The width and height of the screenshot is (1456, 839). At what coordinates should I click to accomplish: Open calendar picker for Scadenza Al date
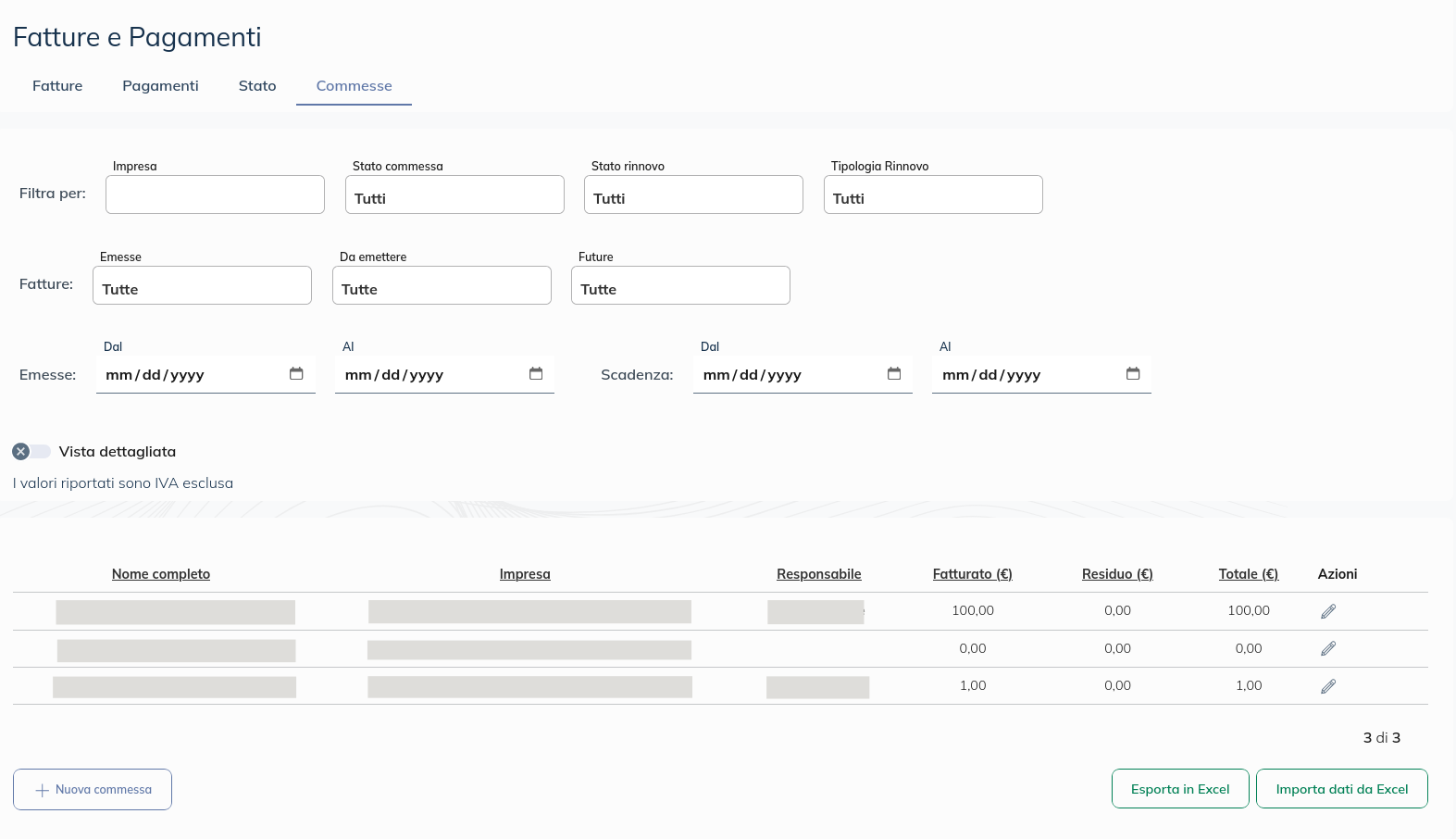1133,374
